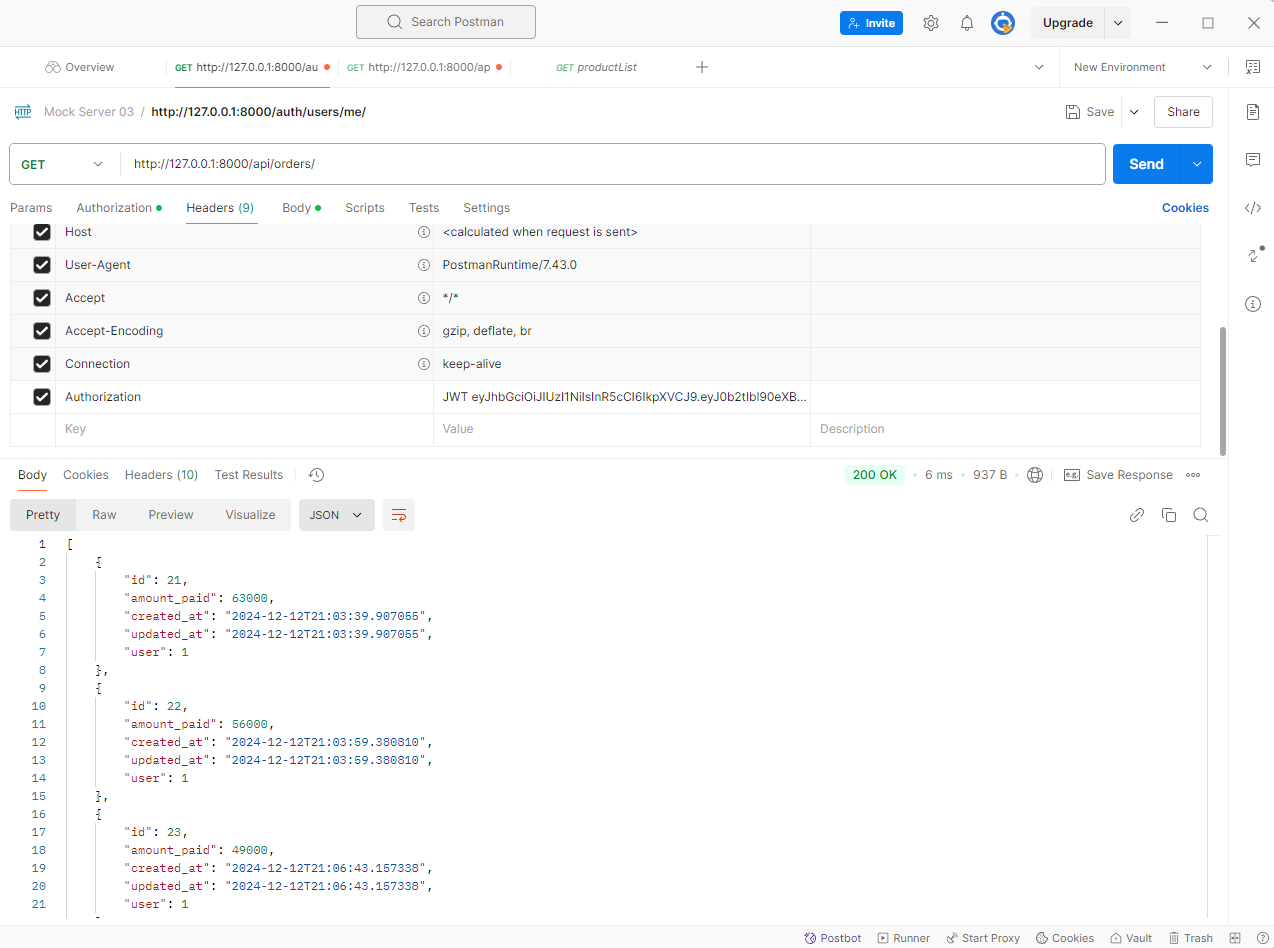Screen dimensions: 1274x948
Task: Search within the response body
Action: (1201, 515)
